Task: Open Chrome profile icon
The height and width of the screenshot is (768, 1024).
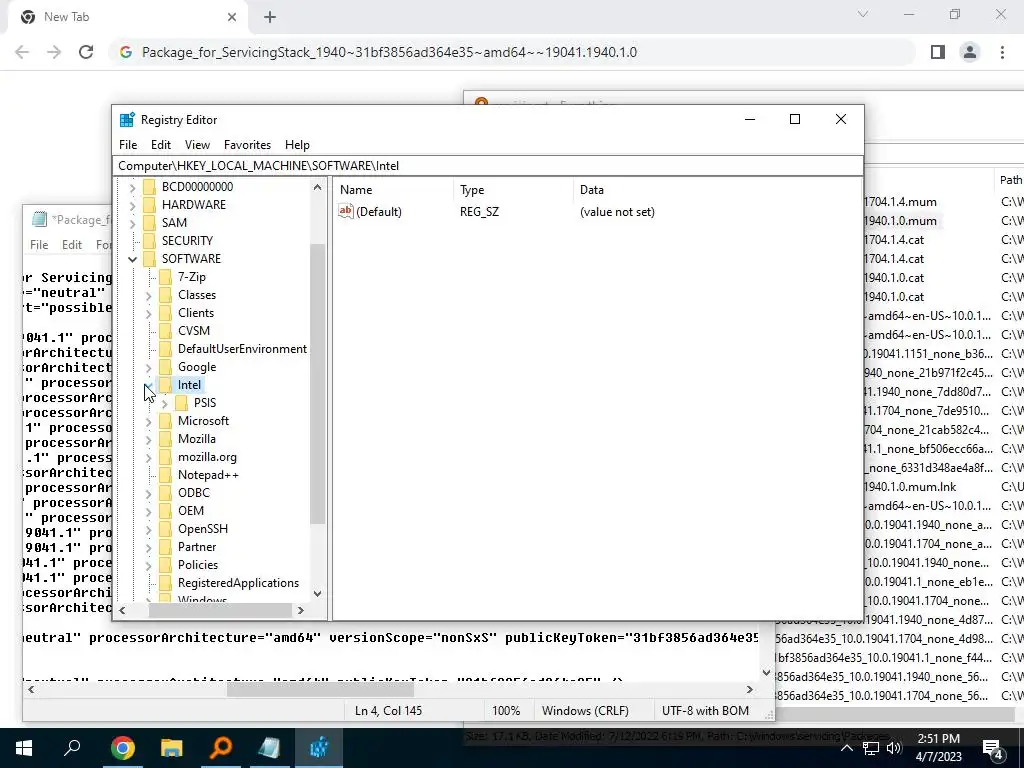Action: [x=970, y=52]
